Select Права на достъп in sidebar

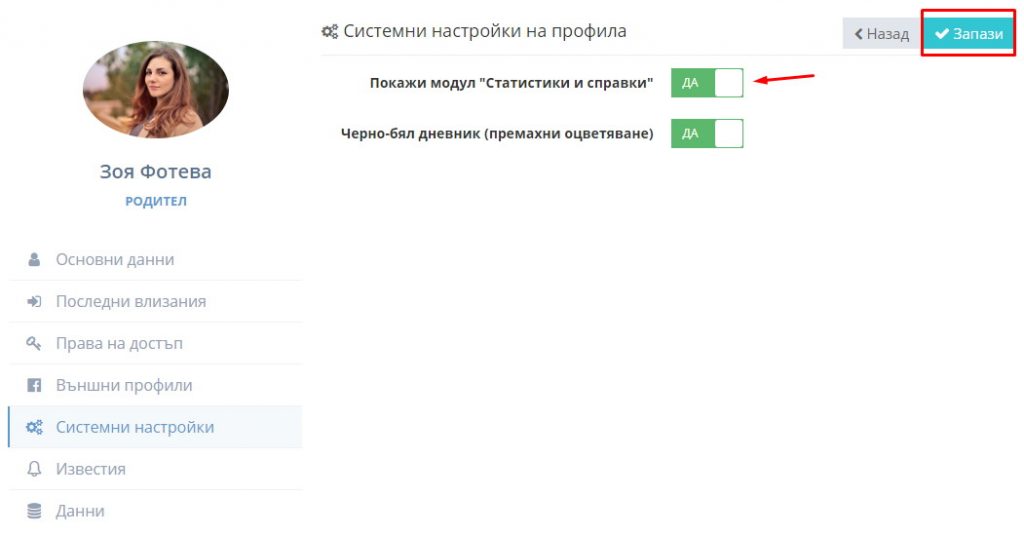tap(155, 343)
